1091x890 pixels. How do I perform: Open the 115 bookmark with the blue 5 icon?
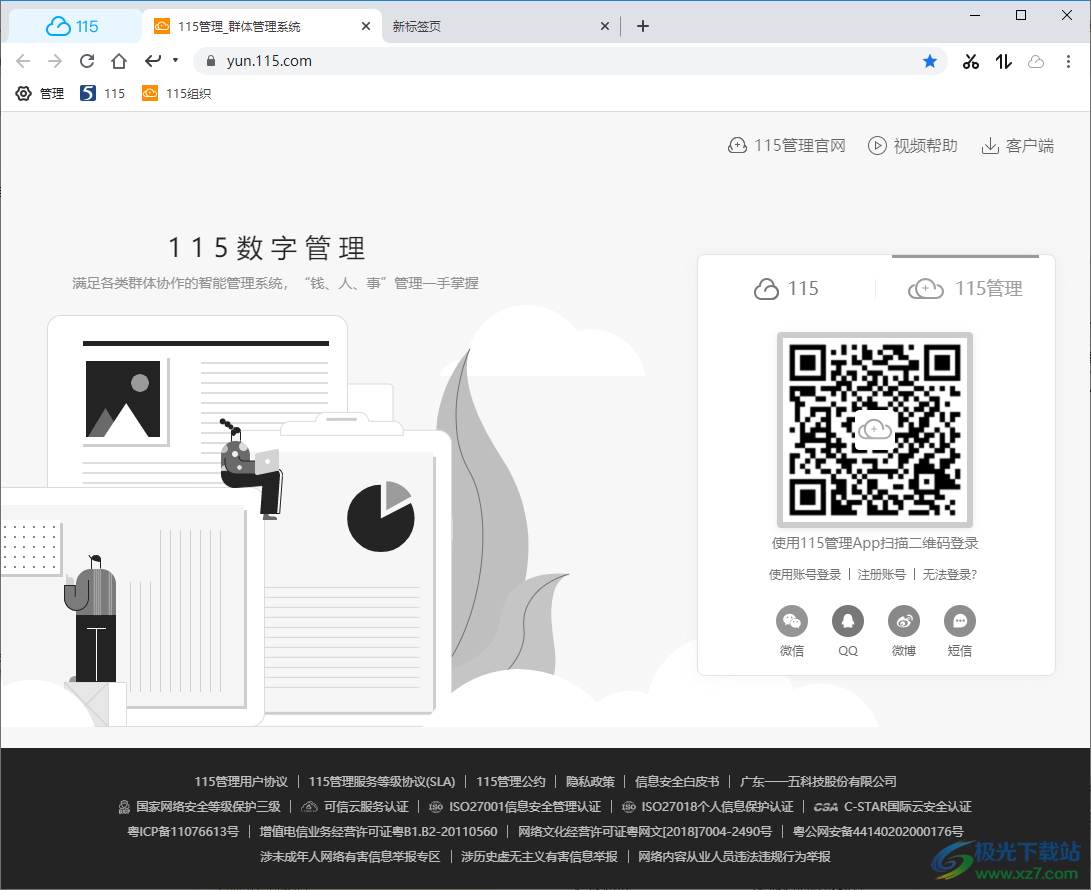[102, 93]
